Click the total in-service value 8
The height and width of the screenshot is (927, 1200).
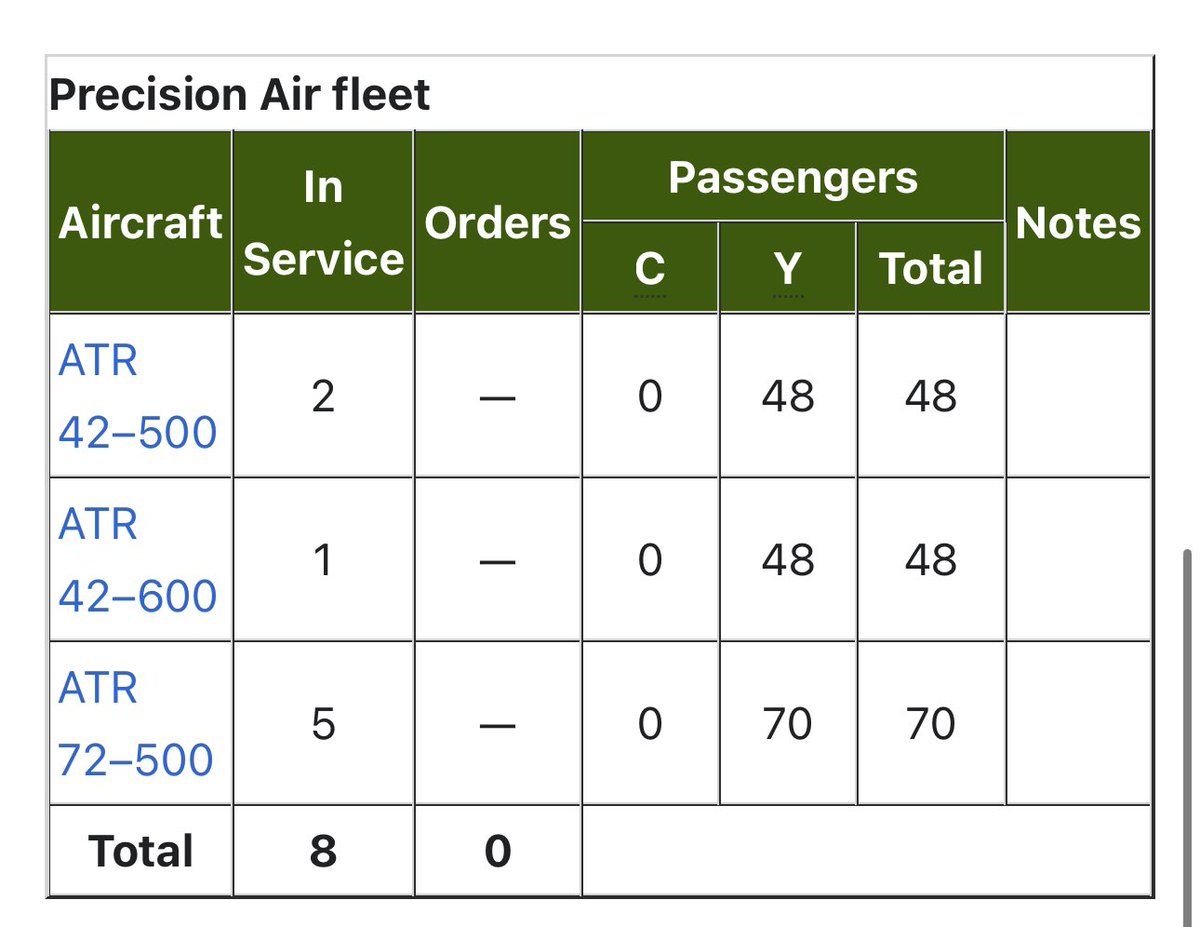[x=323, y=851]
